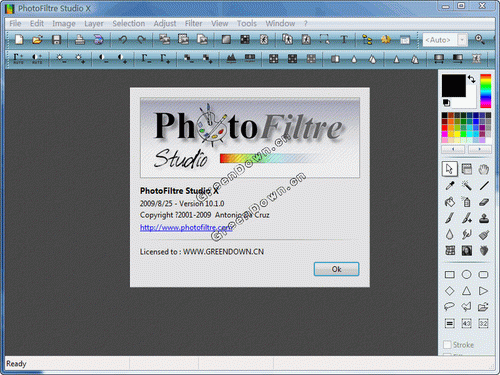
Task: Select the Clone Stamp tool
Action: 484,218
